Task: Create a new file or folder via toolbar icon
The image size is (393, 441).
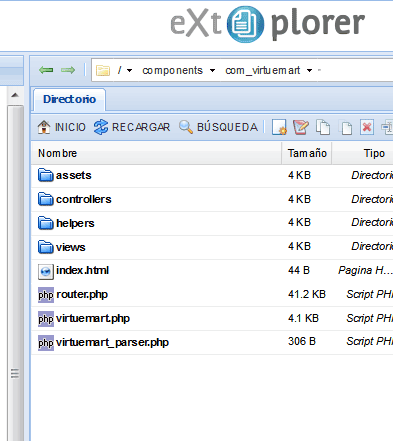Action: tap(279, 127)
